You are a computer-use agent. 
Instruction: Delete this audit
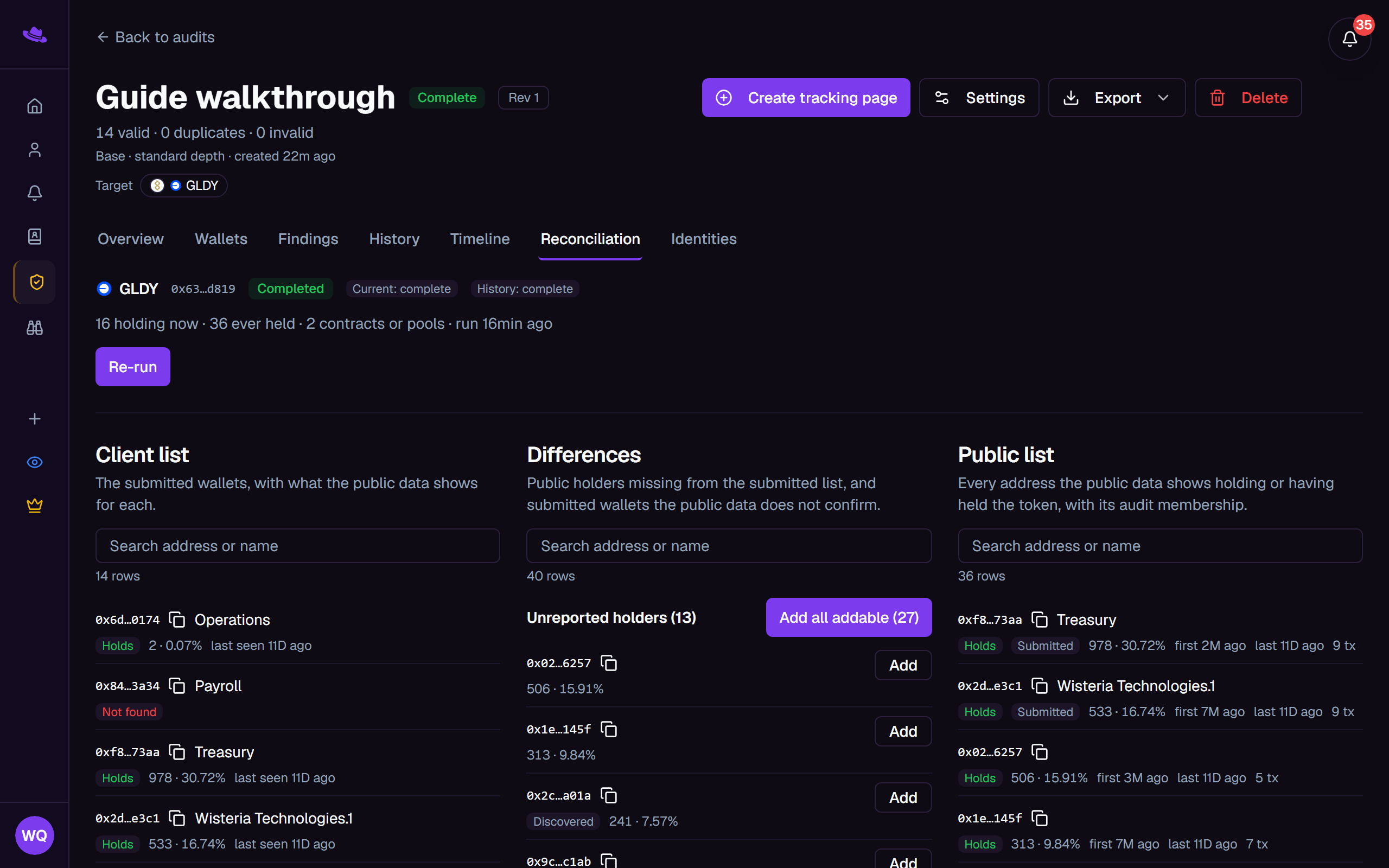(1248, 98)
